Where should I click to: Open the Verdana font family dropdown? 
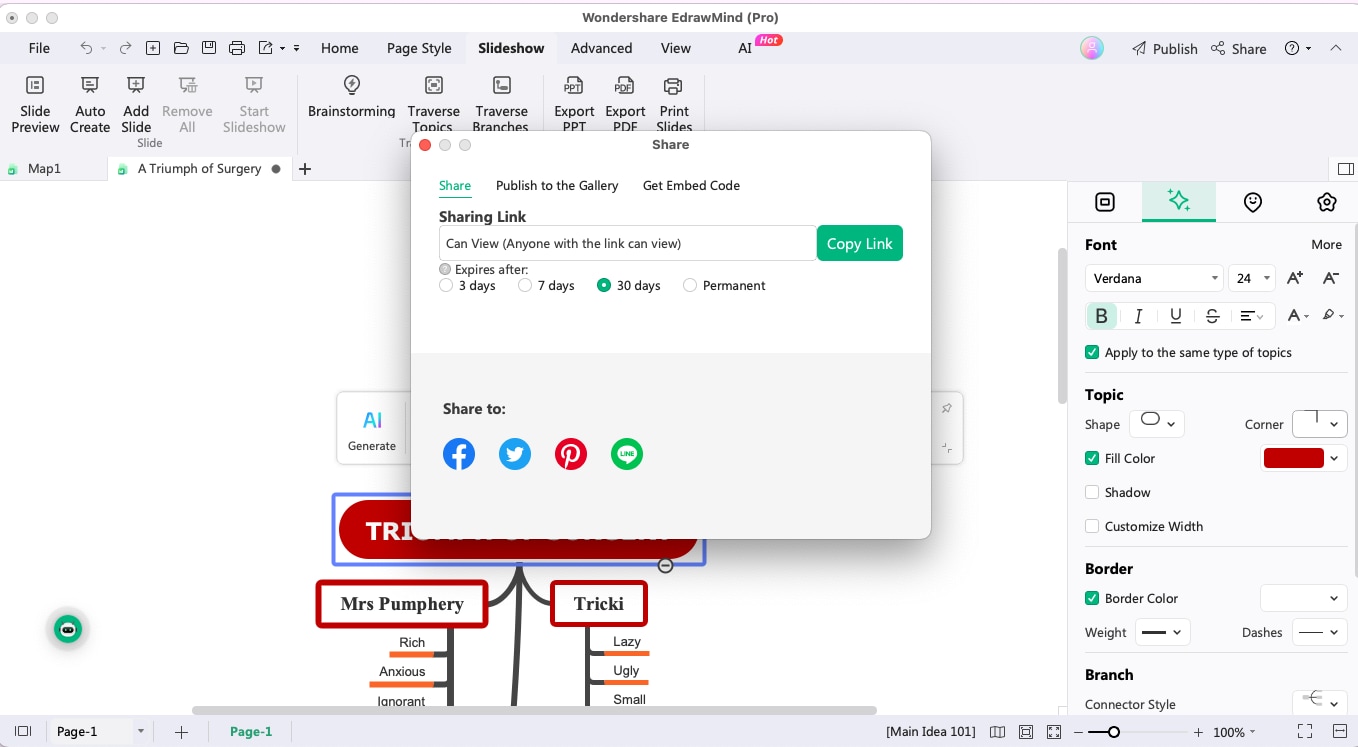pos(1154,278)
